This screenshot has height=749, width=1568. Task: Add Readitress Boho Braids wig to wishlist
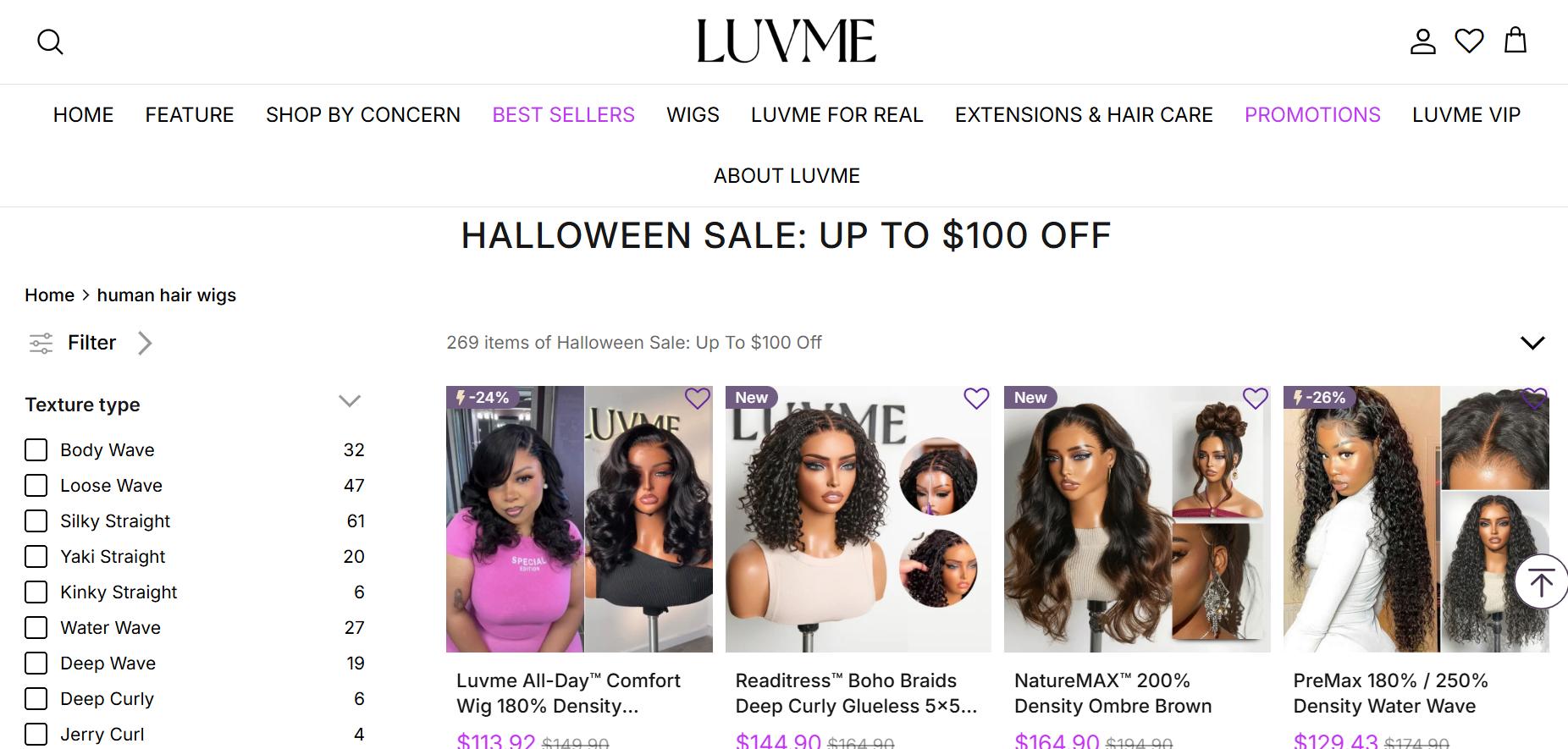tap(976, 399)
